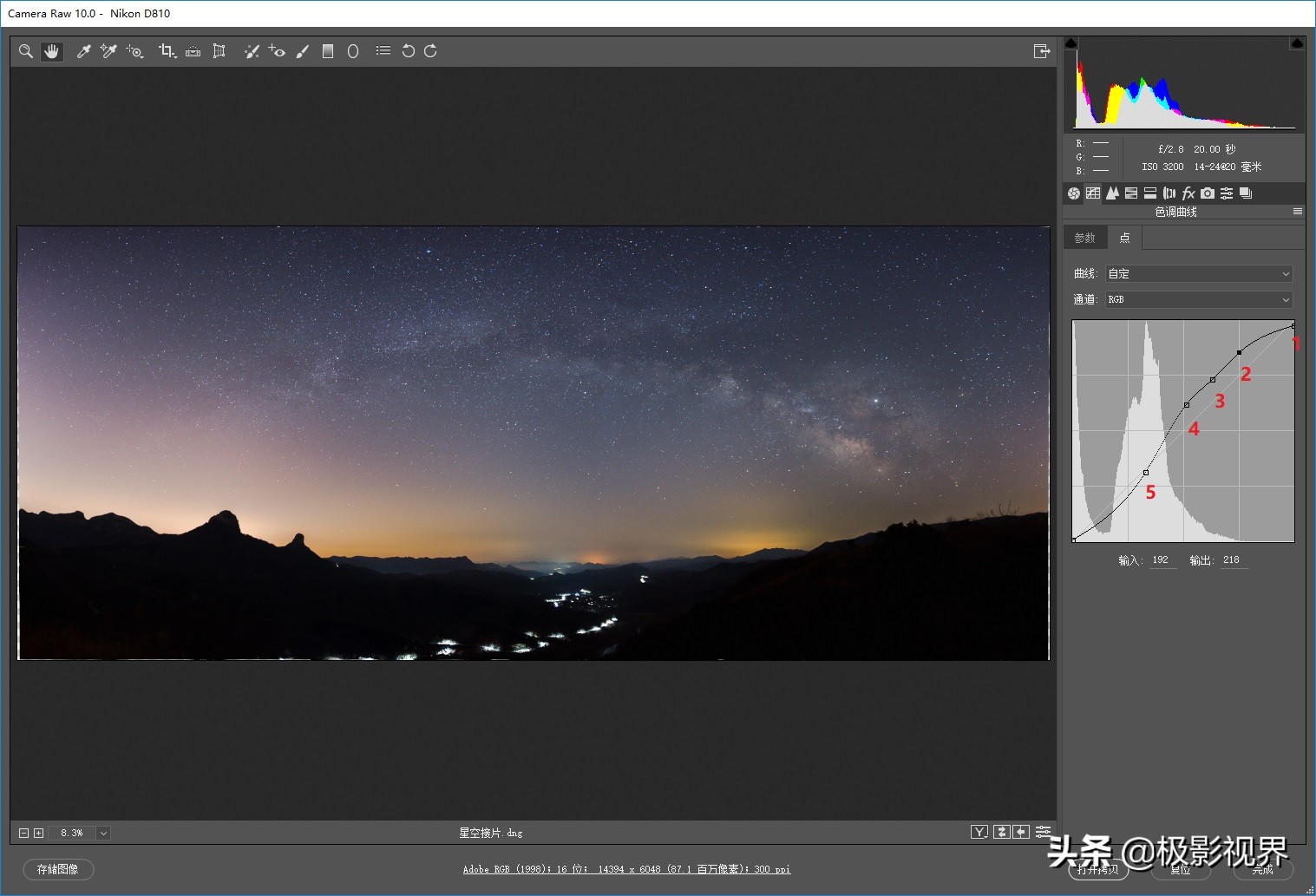This screenshot has width=1316, height=896.
Task: Select the Crop tool
Action: (167, 51)
